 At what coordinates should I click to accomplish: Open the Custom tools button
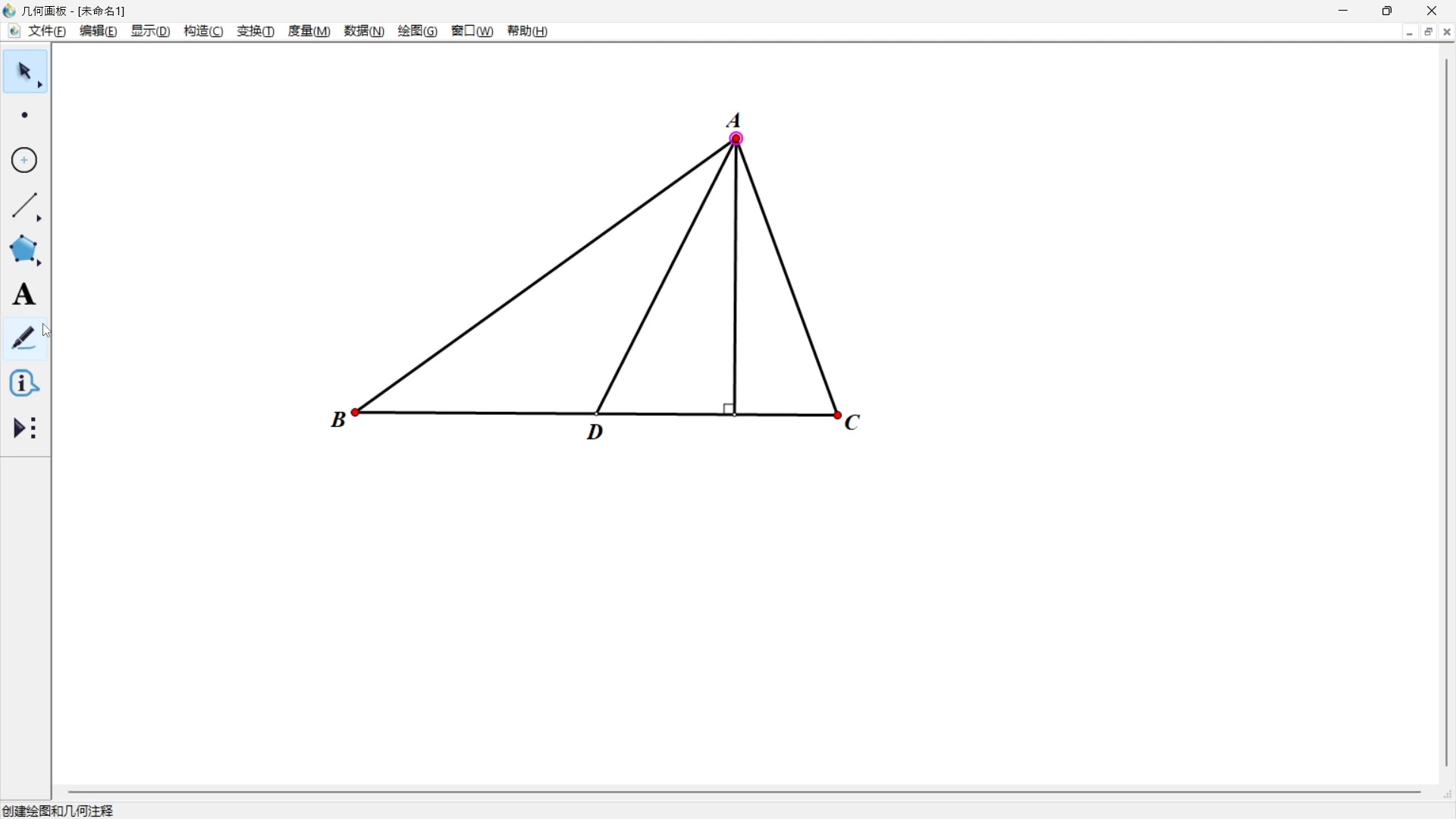(x=25, y=428)
